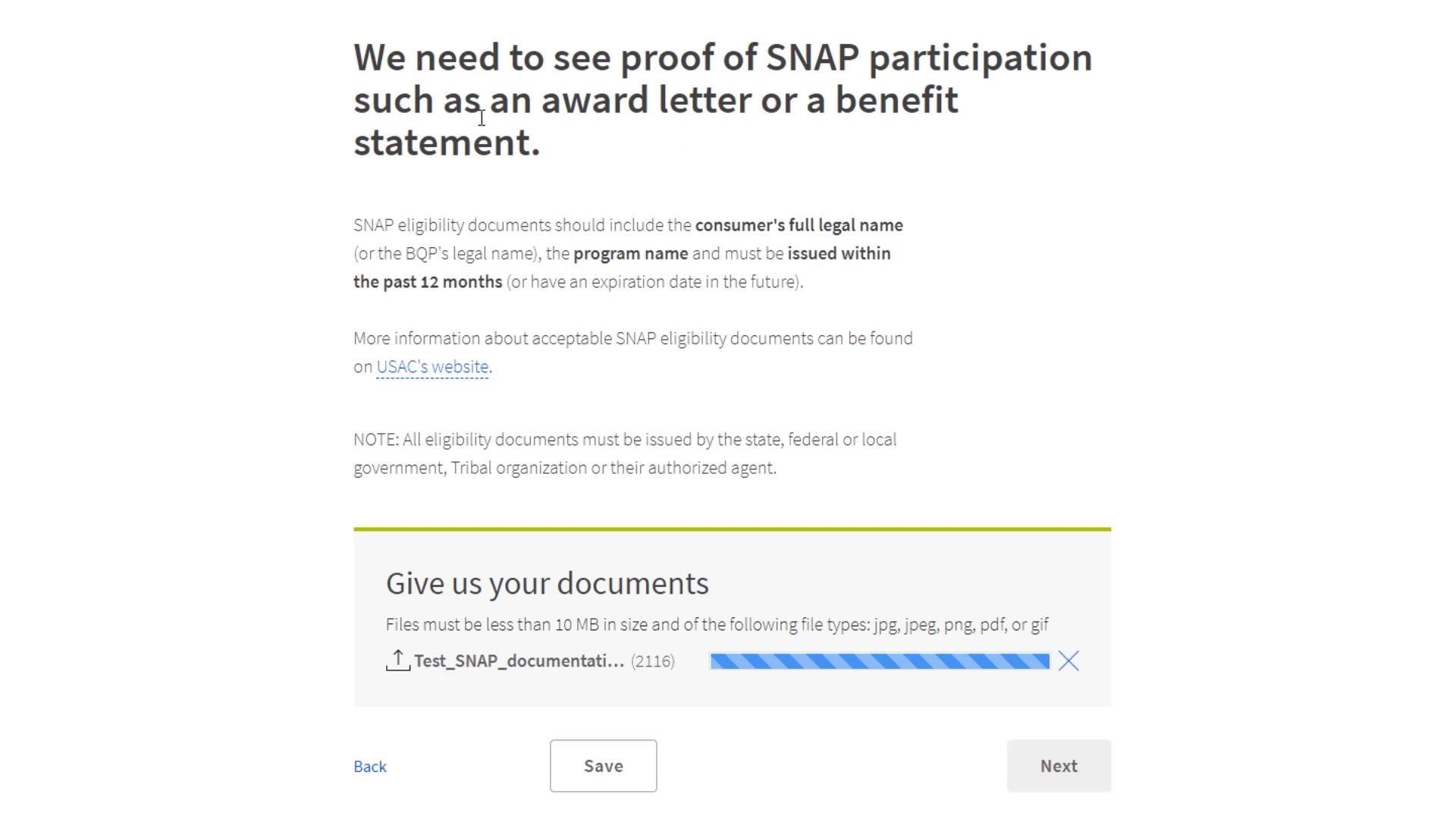The width and height of the screenshot is (1456, 819).
Task: Click the upload arrow icon beside file name
Action: (x=397, y=661)
